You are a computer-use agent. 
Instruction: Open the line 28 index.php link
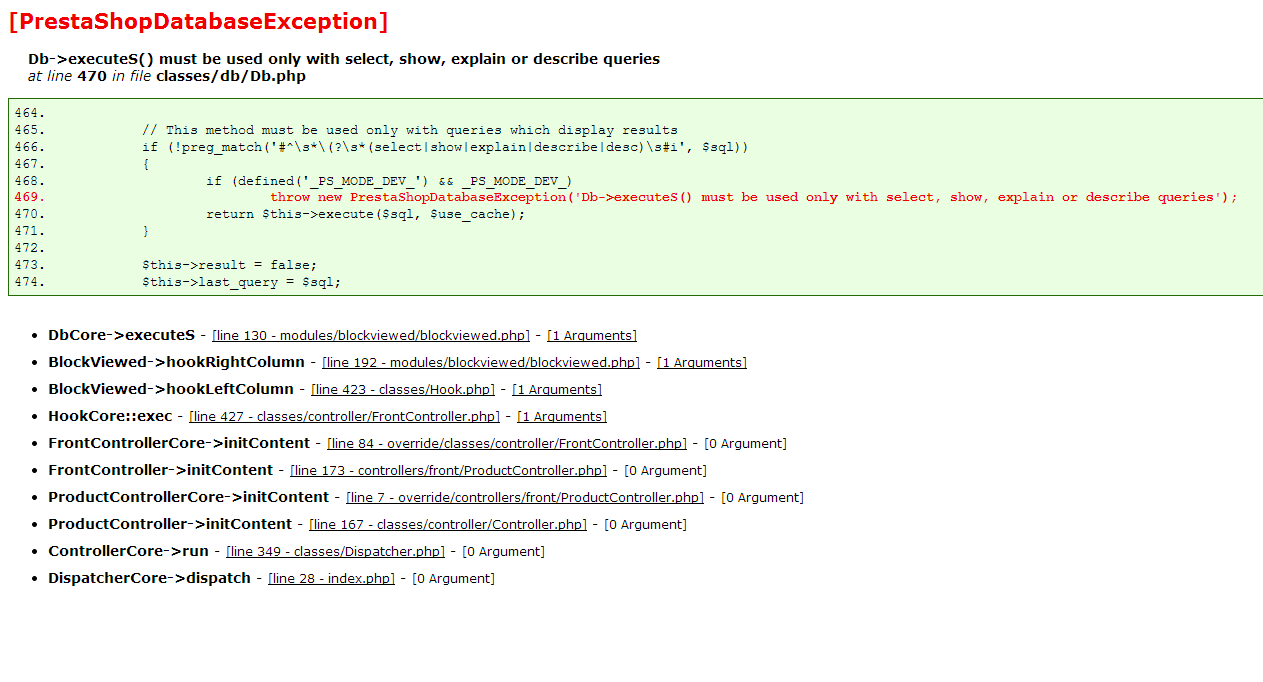(x=331, y=579)
